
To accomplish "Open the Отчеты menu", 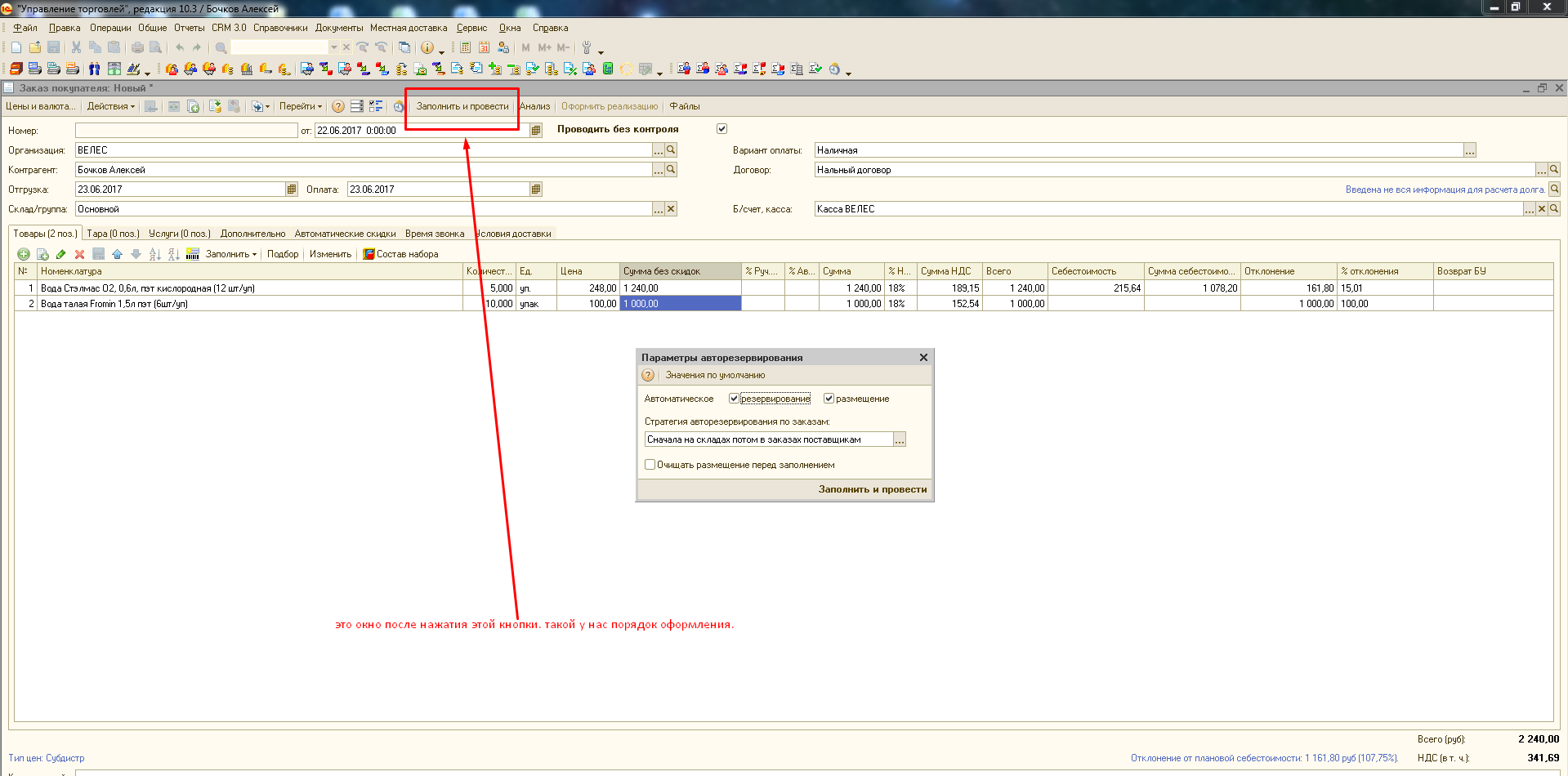I will pos(189,28).
